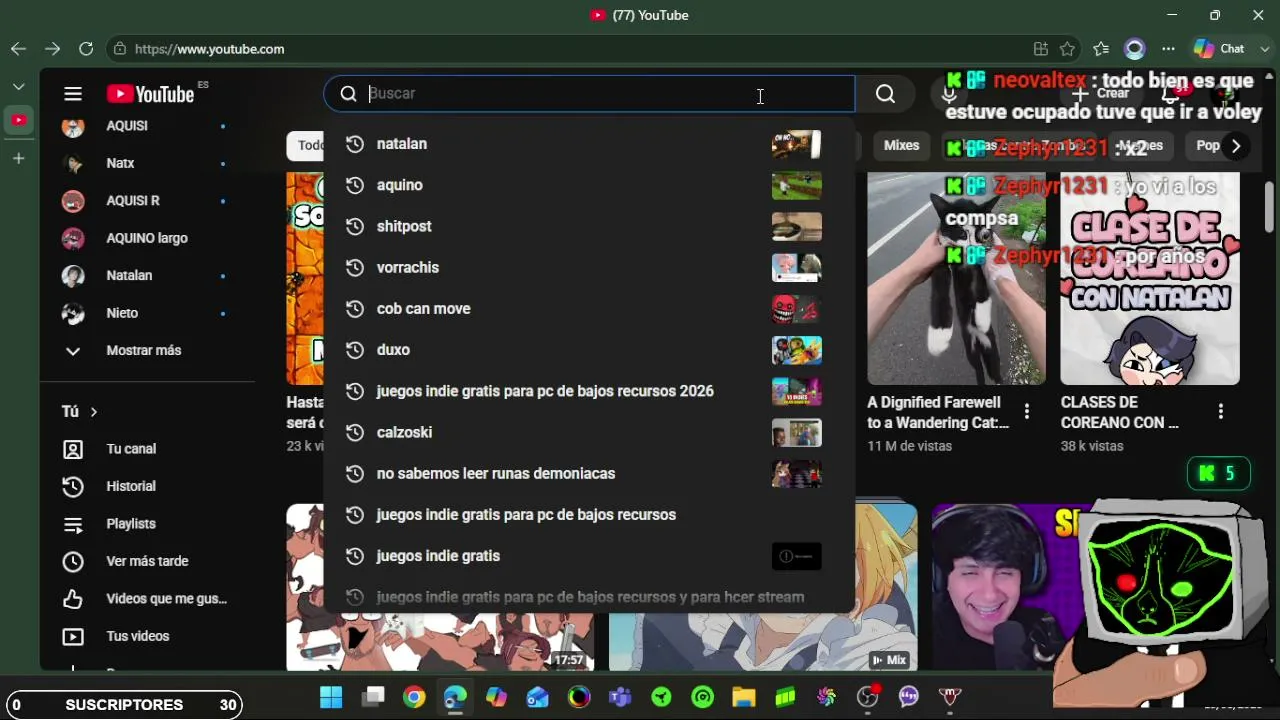
Task: Click the thumbnail beside the 'vorrachis' suggestion
Action: coord(797,268)
